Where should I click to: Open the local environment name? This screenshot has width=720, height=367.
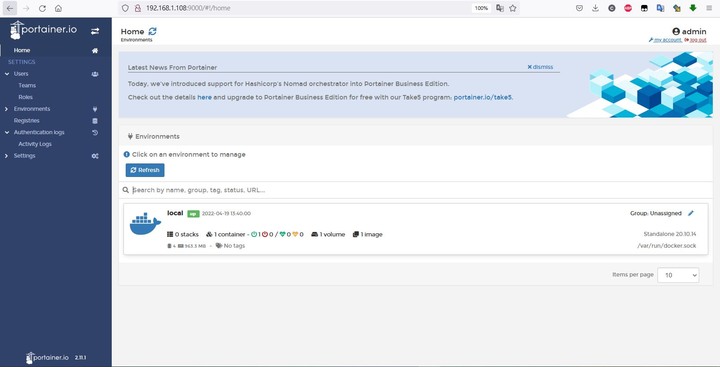(x=175, y=213)
